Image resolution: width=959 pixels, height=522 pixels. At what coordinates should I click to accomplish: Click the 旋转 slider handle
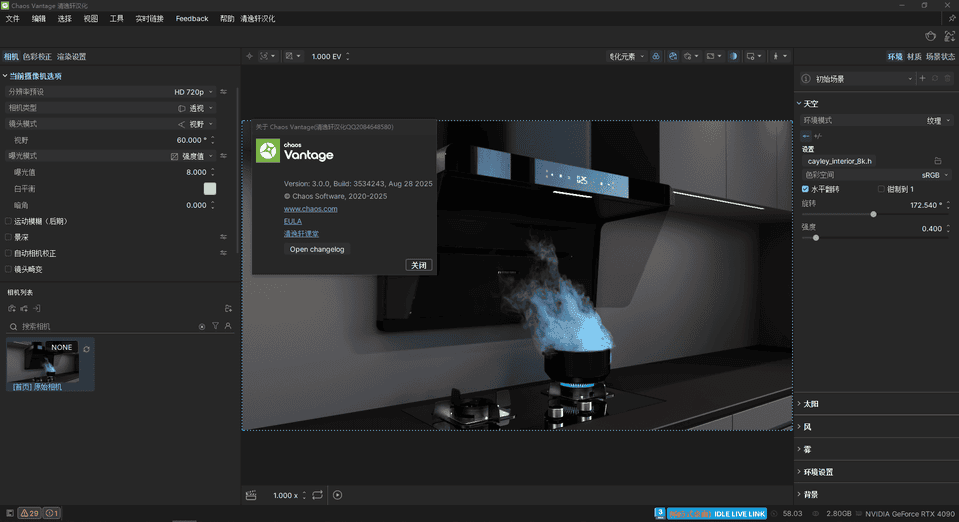pos(873,214)
